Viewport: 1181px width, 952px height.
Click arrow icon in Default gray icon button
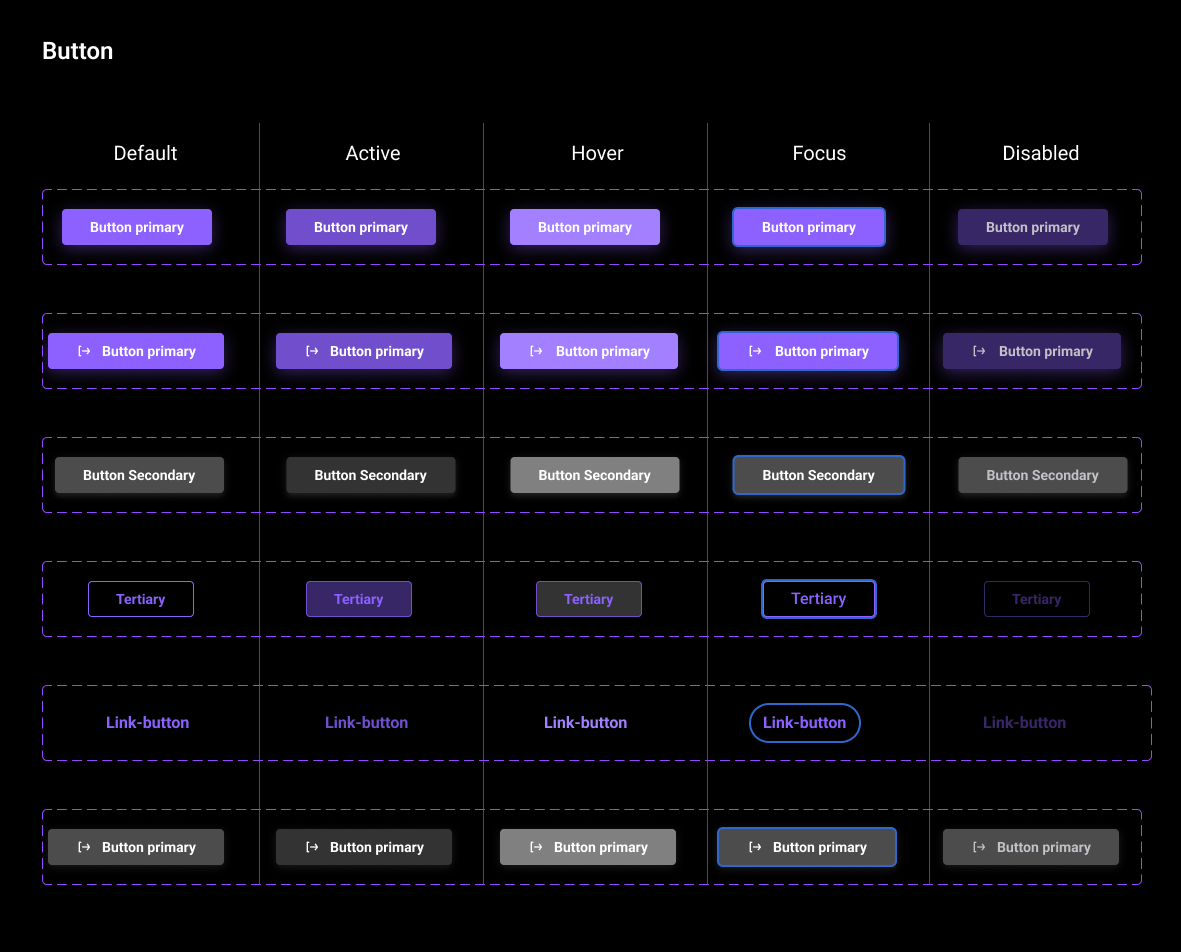tap(84, 847)
